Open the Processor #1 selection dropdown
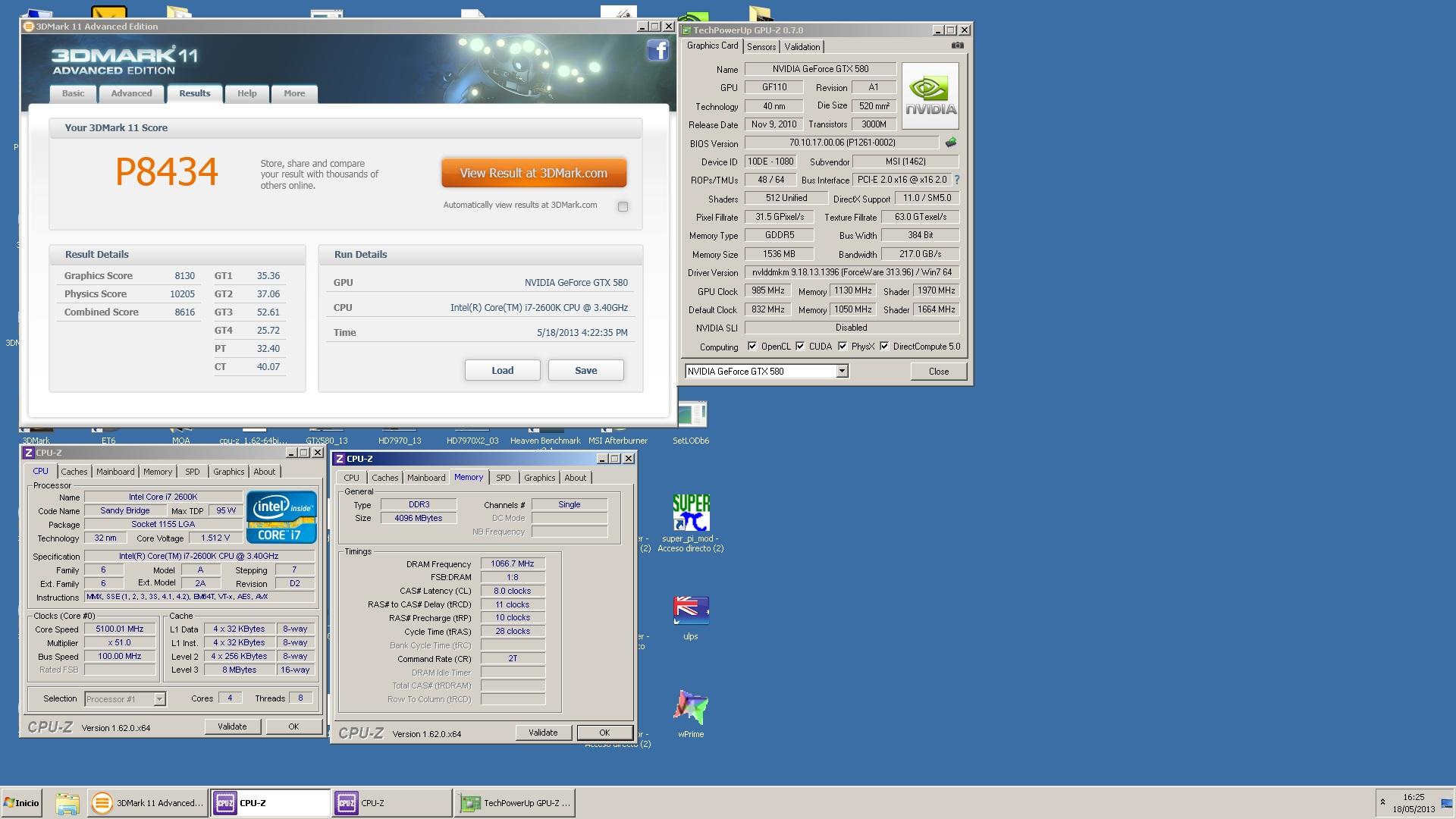This screenshot has height=819, width=1456. point(159,699)
